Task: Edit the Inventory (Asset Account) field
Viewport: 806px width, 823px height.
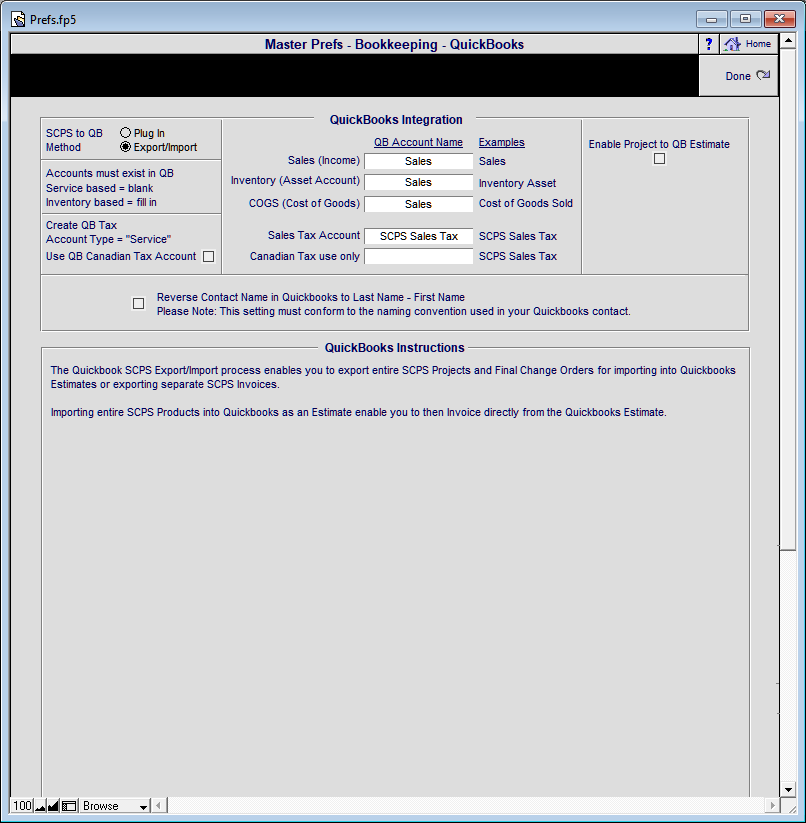Action: coord(419,182)
